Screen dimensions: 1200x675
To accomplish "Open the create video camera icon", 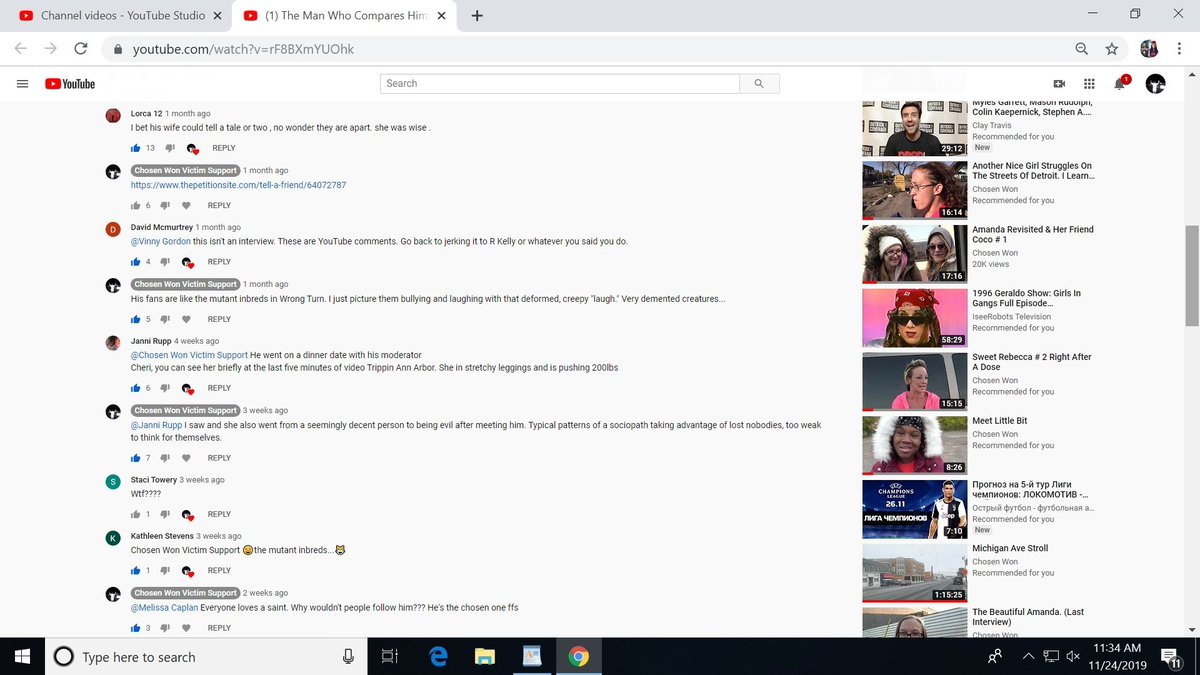I will point(1059,84).
